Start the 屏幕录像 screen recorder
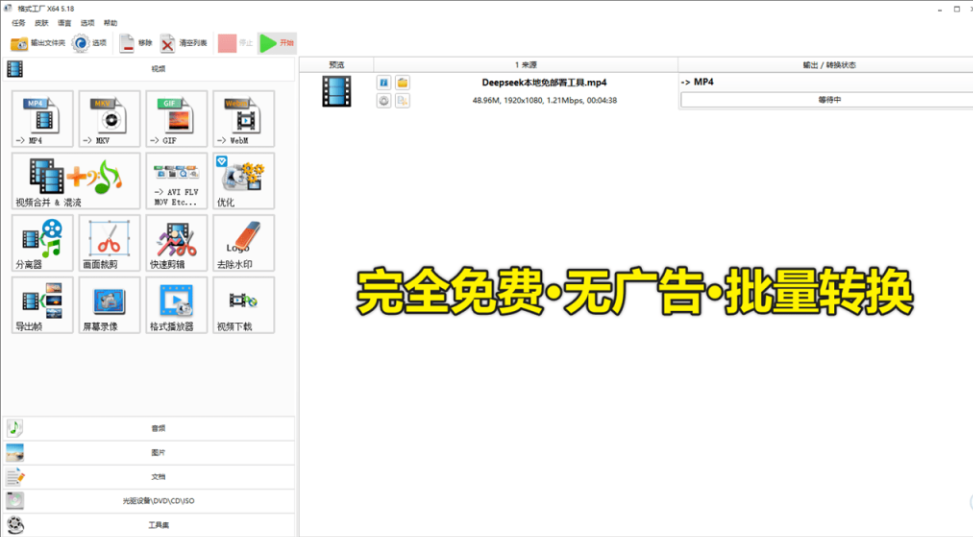 [x=109, y=305]
